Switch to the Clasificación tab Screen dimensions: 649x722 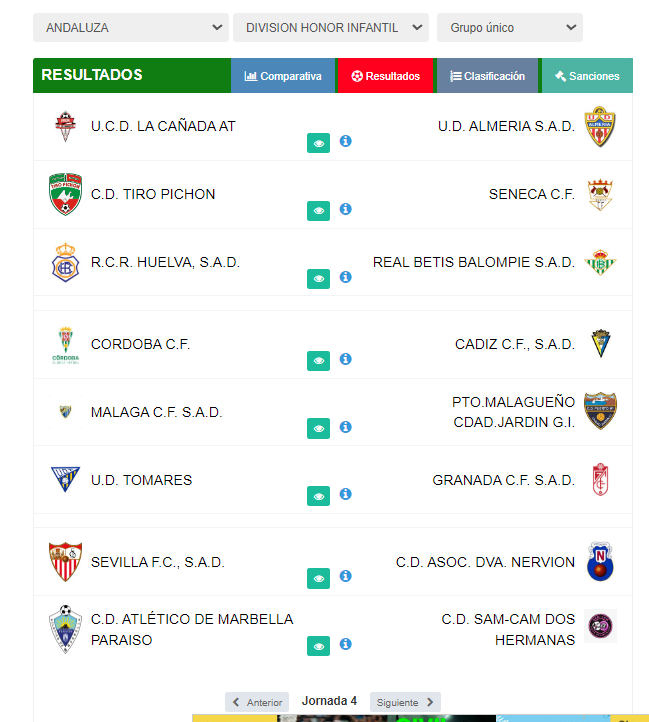tap(487, 76)
